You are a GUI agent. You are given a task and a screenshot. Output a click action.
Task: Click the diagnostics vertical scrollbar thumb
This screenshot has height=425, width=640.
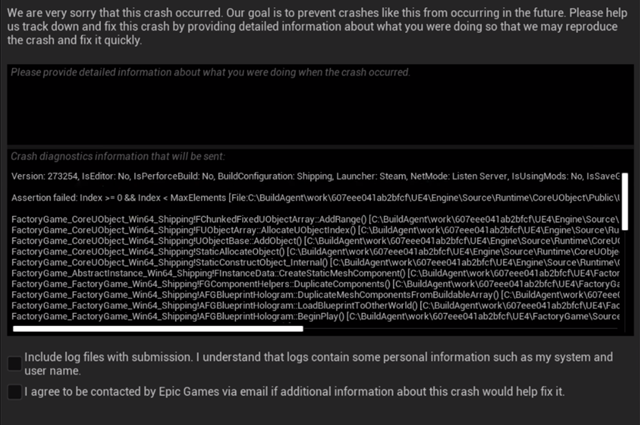tap(624, 201)
